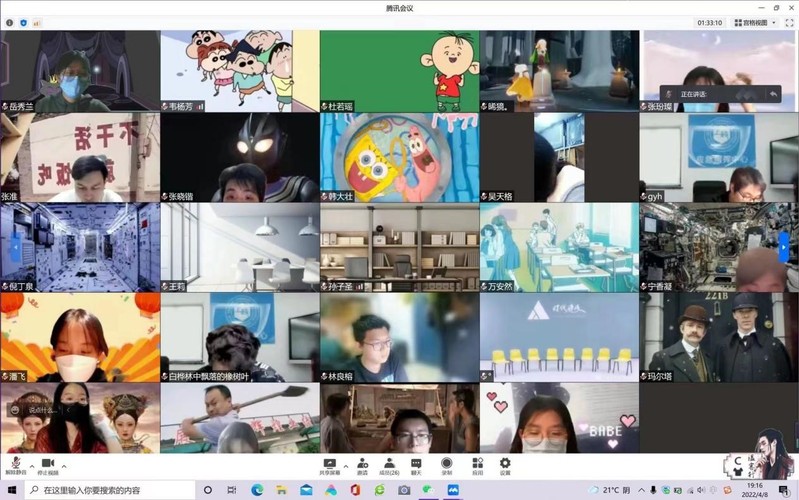Image resolution: width=799 pixels, height=500 pixels.
Task: Click the 邀请 invite button
Action: tap(362, 464)
